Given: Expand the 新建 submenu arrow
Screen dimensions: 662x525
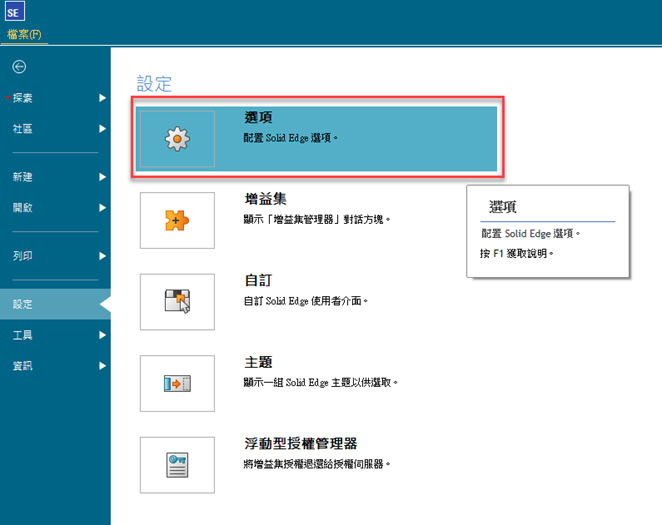Looking at the screenshot, I should (102, 177).
